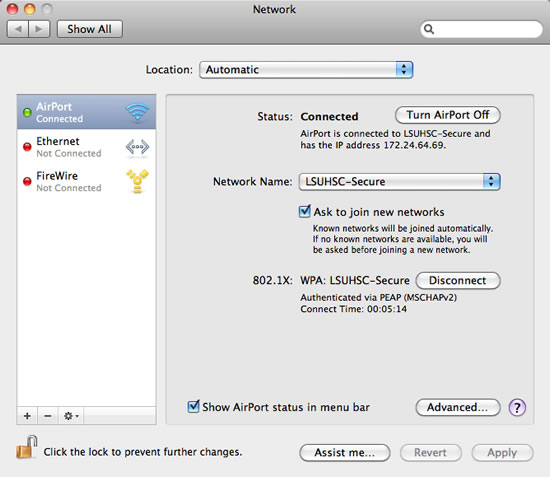Select FireWire in the services list
The height and width of the screenshot is (477, 550).
pos(86,181)
